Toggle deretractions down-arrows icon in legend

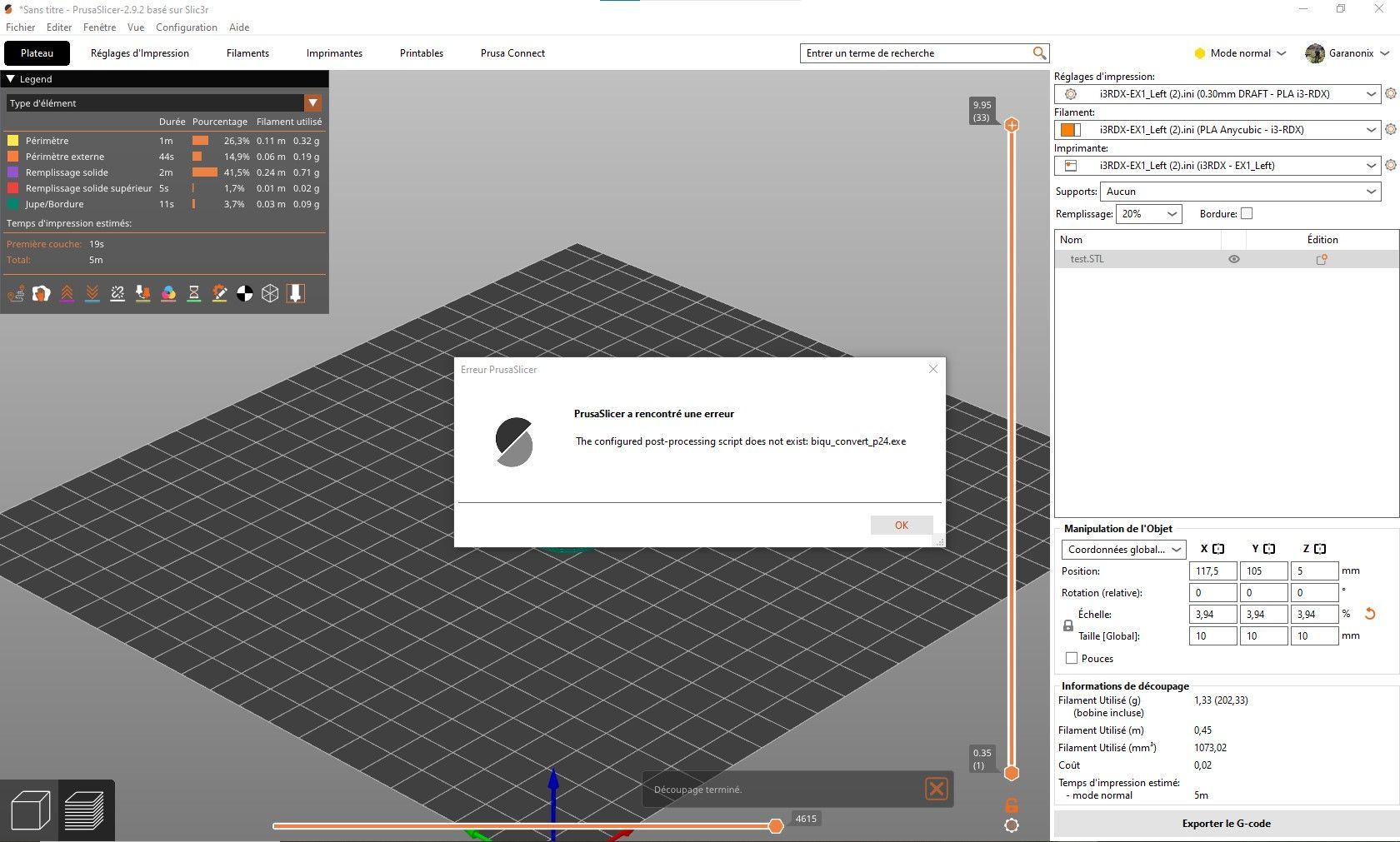pos(92,293)
